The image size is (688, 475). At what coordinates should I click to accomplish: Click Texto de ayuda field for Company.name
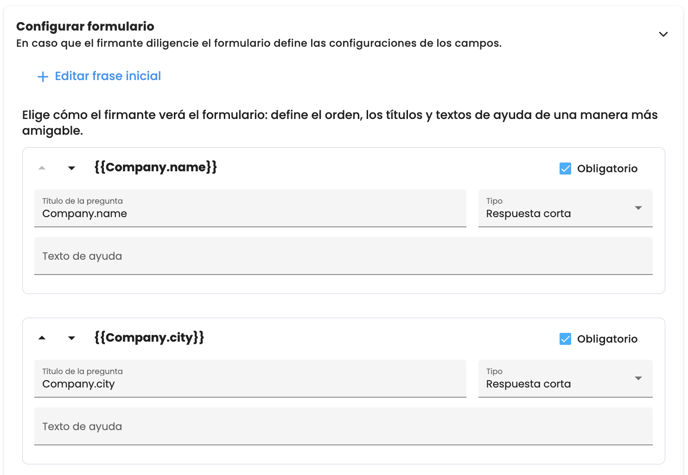[343, 256]
